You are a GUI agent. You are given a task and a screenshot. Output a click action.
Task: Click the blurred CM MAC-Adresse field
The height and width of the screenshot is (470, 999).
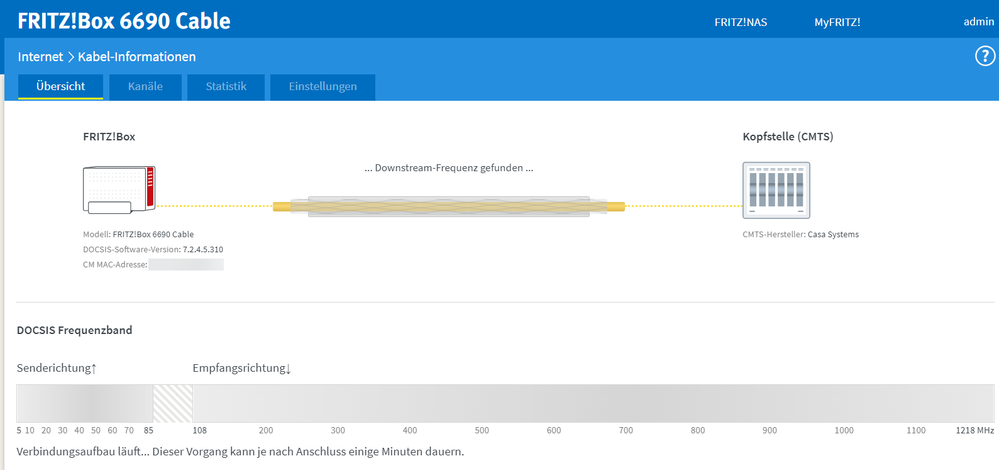click(x=186, y=265)
